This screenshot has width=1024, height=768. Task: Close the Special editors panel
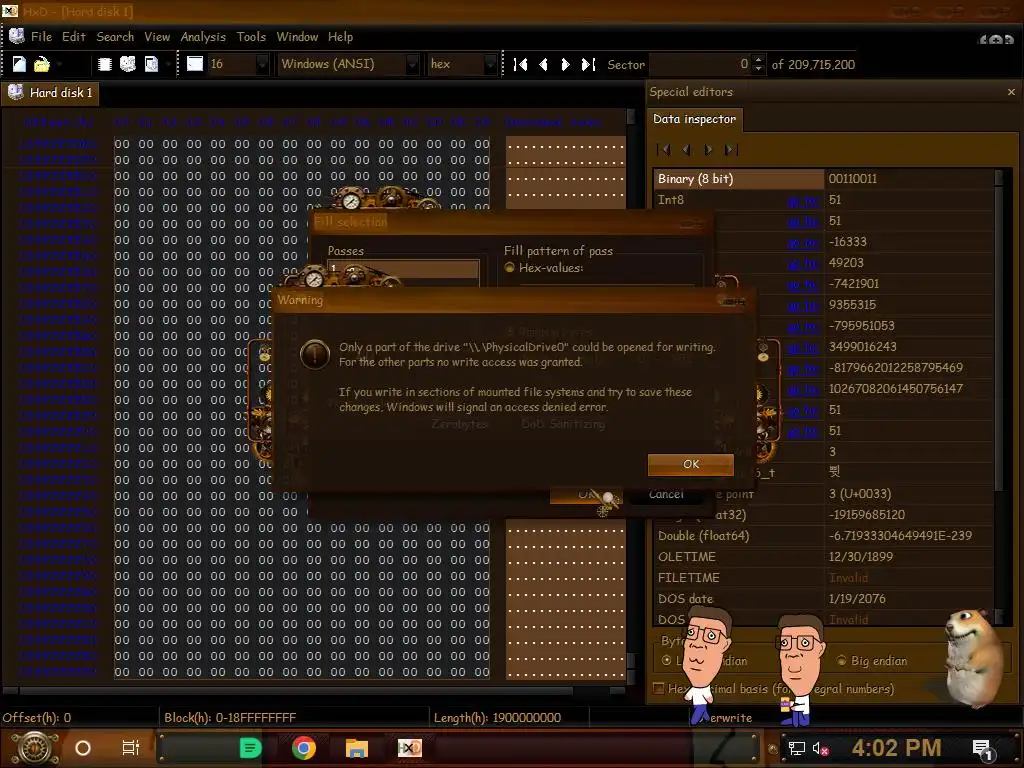[1011, 92]
